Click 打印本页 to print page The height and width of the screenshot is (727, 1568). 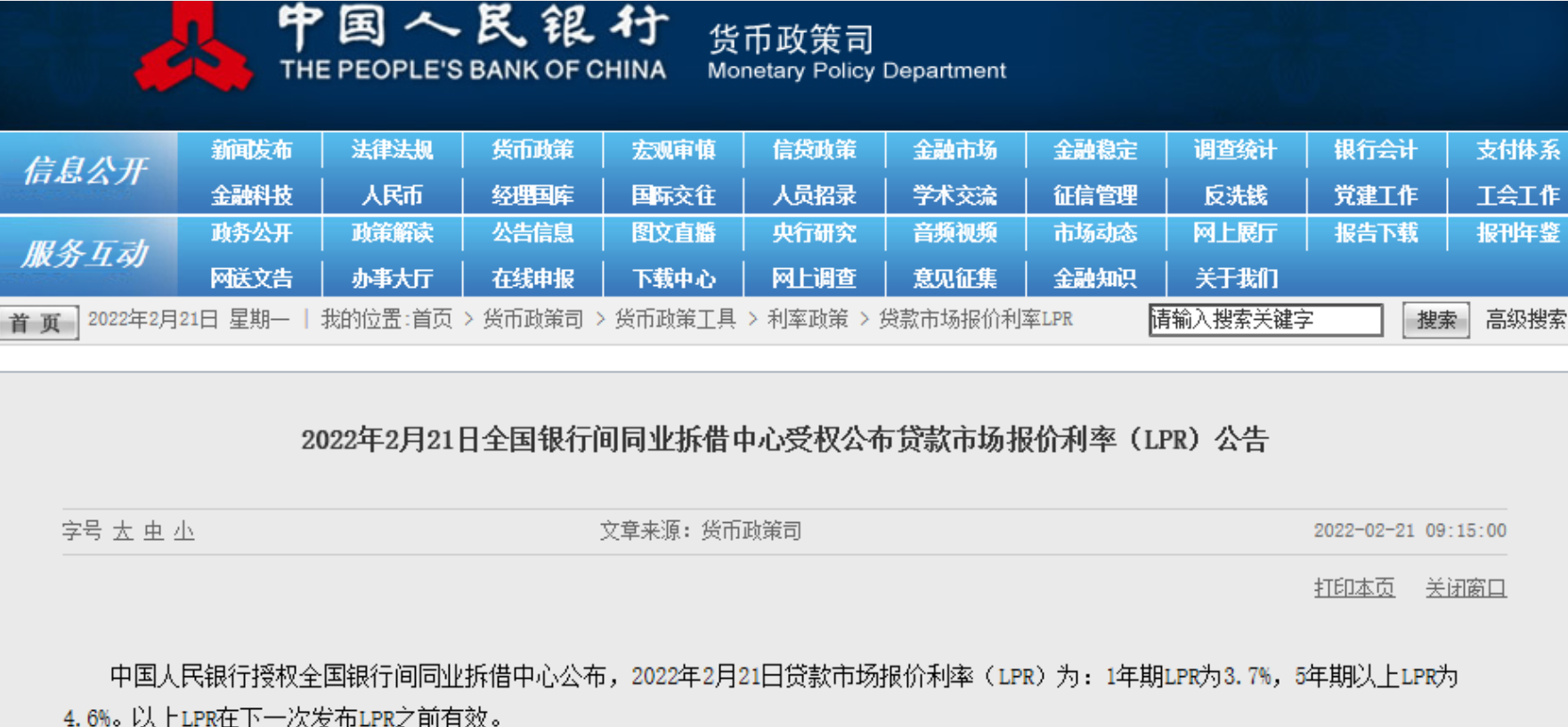pyautogui.click(x=1353, y=588)
